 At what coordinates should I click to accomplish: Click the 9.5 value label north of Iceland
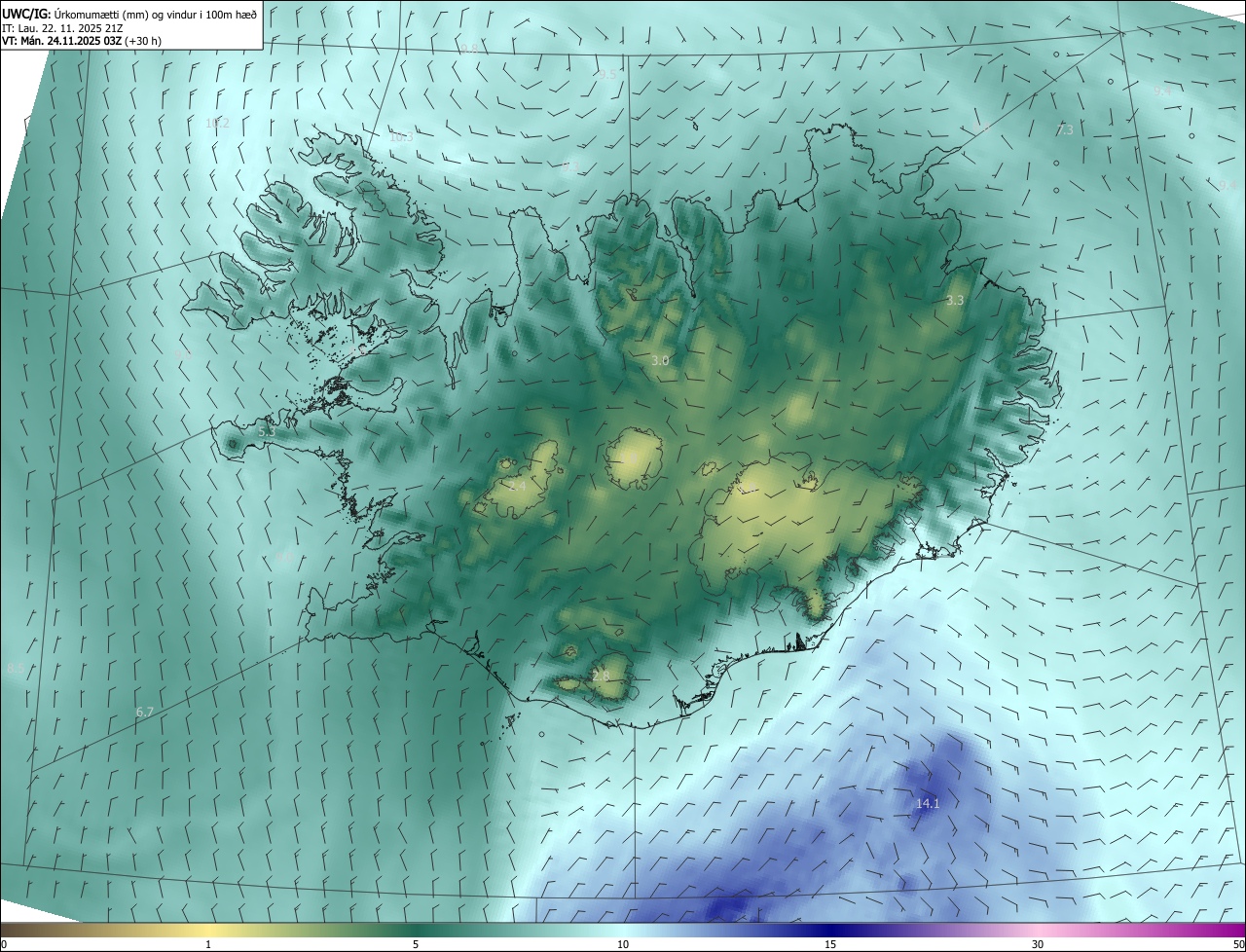click(x=608, y=75)
